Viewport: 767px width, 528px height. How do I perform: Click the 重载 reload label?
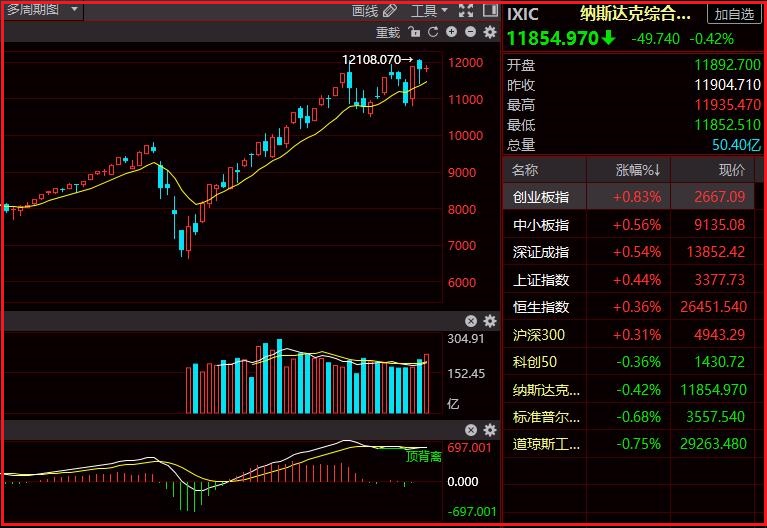point(388,33)
